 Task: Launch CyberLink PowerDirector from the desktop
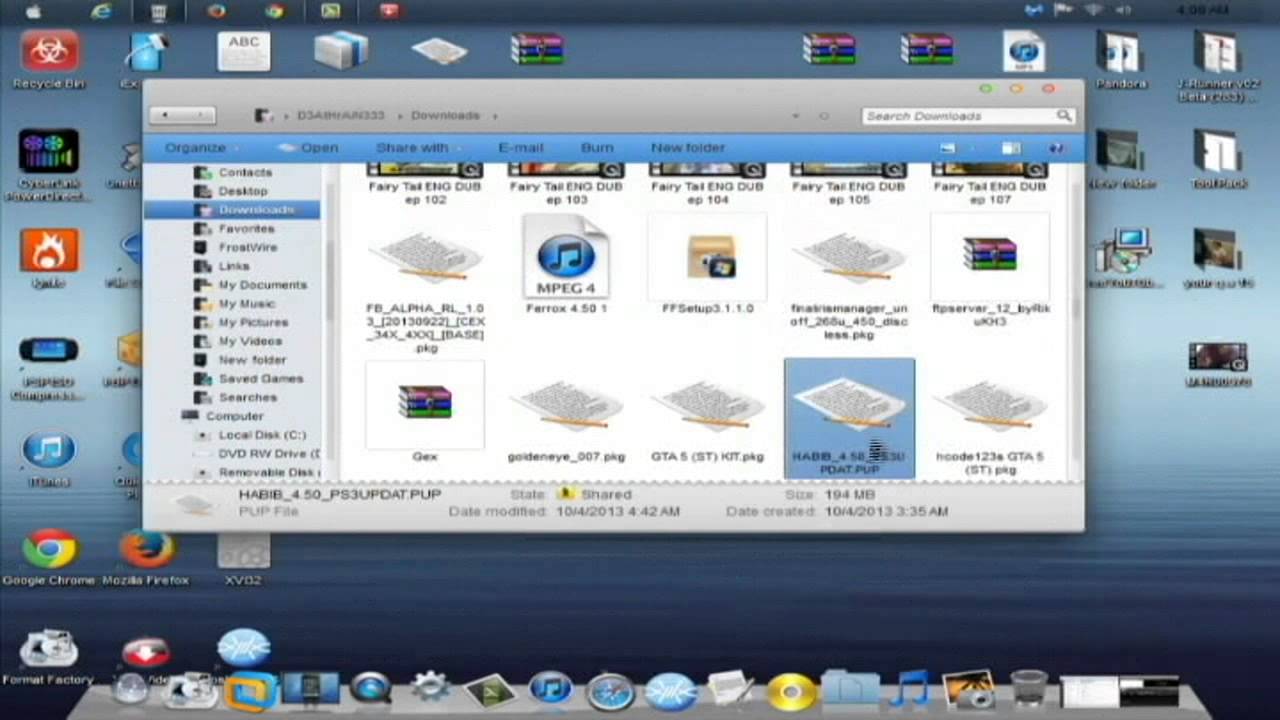coord(48,165)
